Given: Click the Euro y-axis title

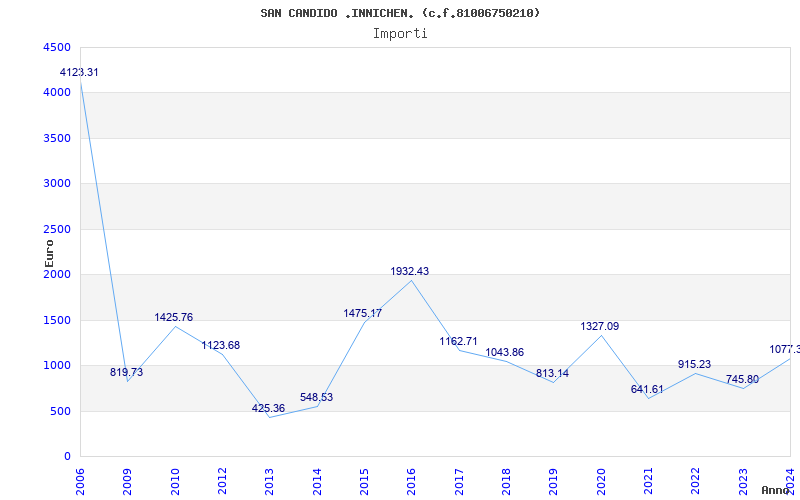Looking at the screenshot, I should tap(49, 254).
